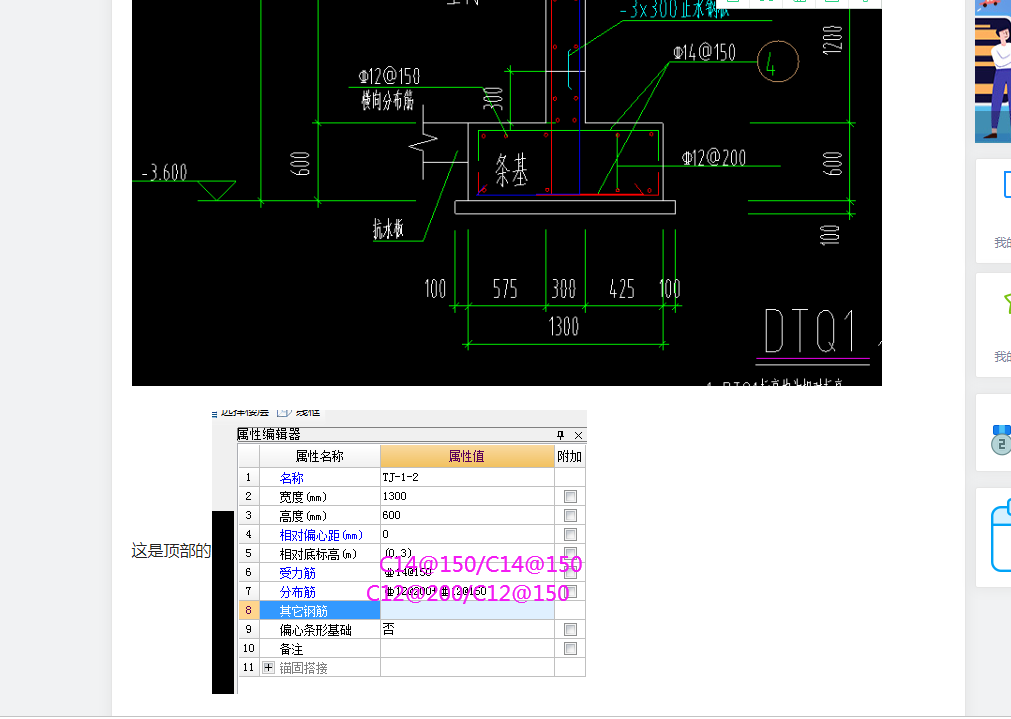
Task: Open the illustrated banner in the right sidebar
Action: 993,71
